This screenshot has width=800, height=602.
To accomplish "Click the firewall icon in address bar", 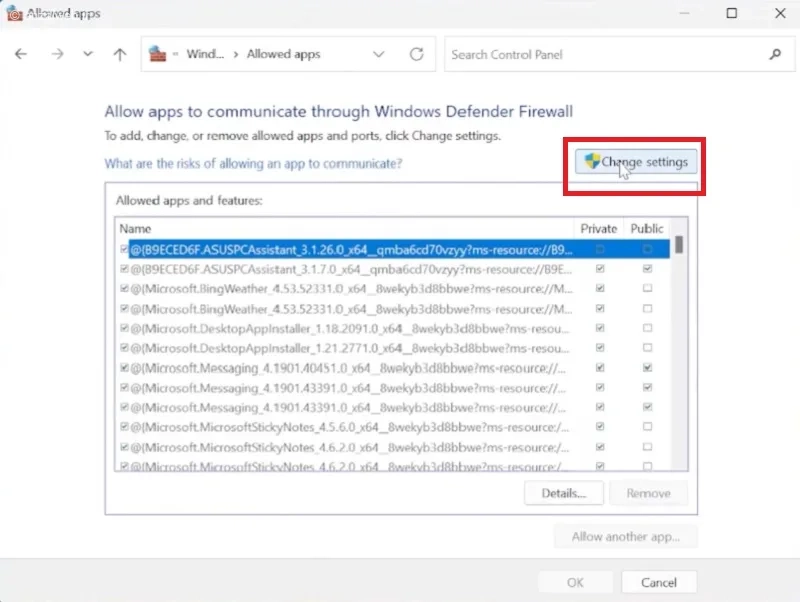I will click(158, 54).
